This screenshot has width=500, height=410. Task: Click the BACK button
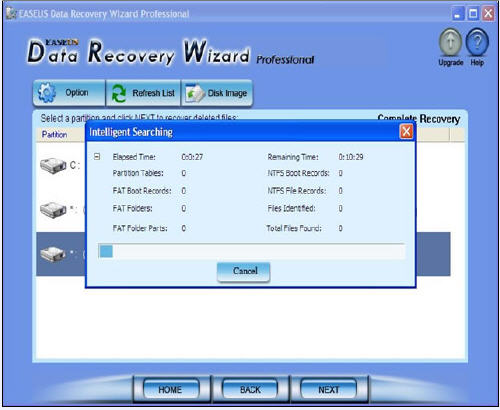pyautogui.click(x=250, y=389)
